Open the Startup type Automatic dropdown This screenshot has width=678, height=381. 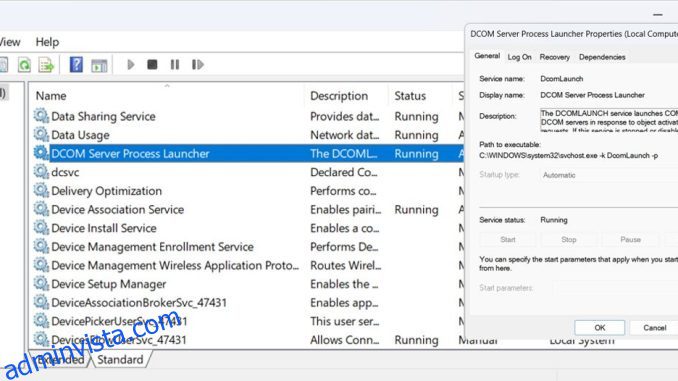coord(609,175)
